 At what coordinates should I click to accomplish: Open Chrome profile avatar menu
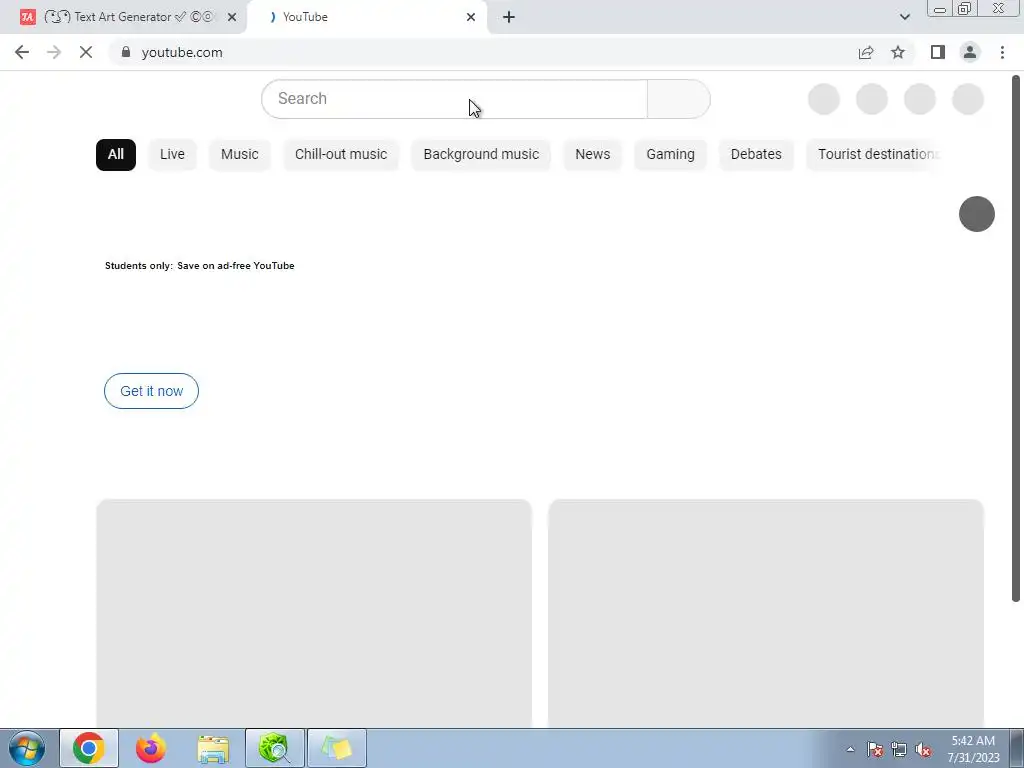click(x=970, y=52)
